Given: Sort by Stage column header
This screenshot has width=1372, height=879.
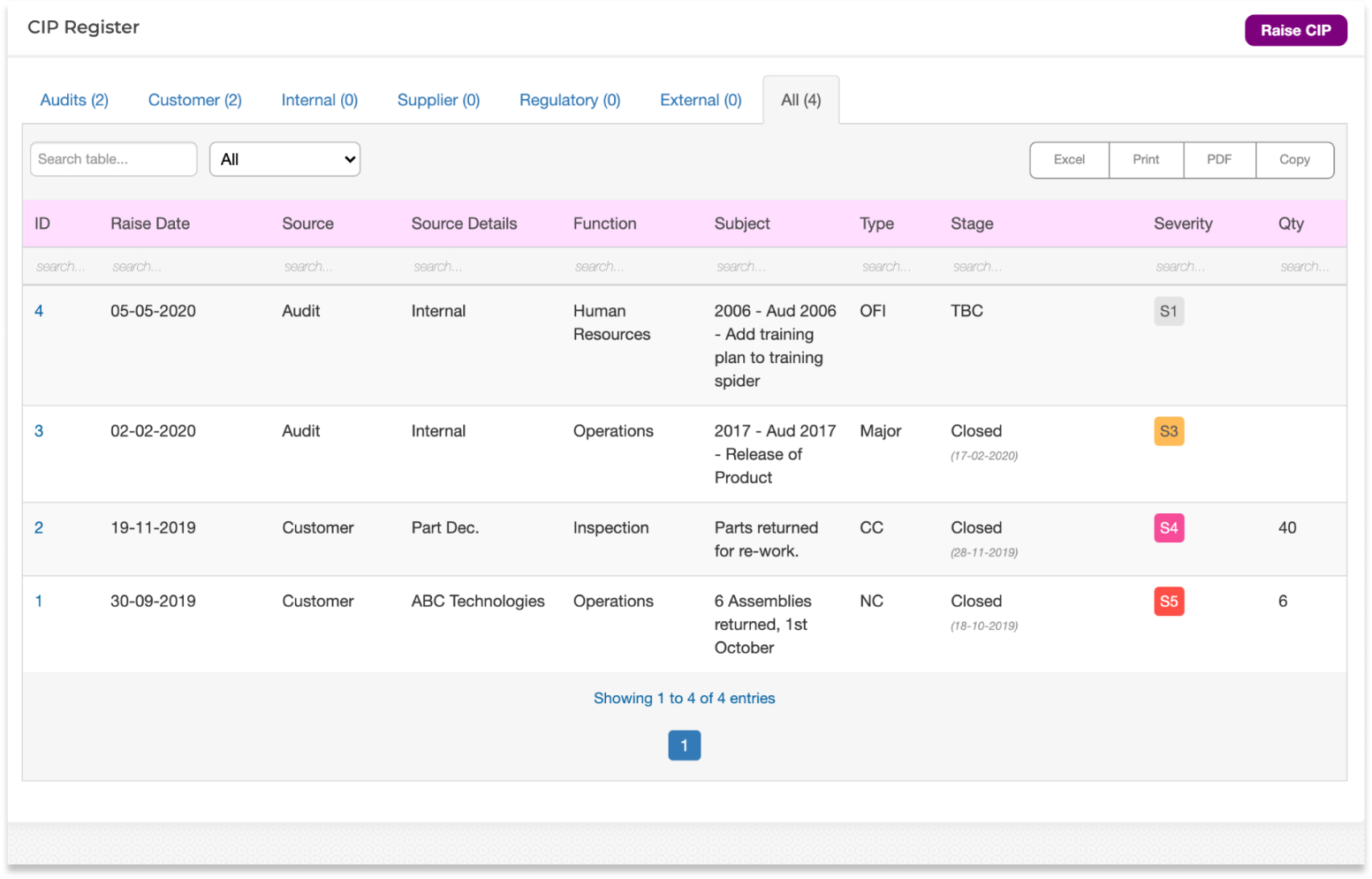Looking at the screenshot, I should [x=972, y=224].
